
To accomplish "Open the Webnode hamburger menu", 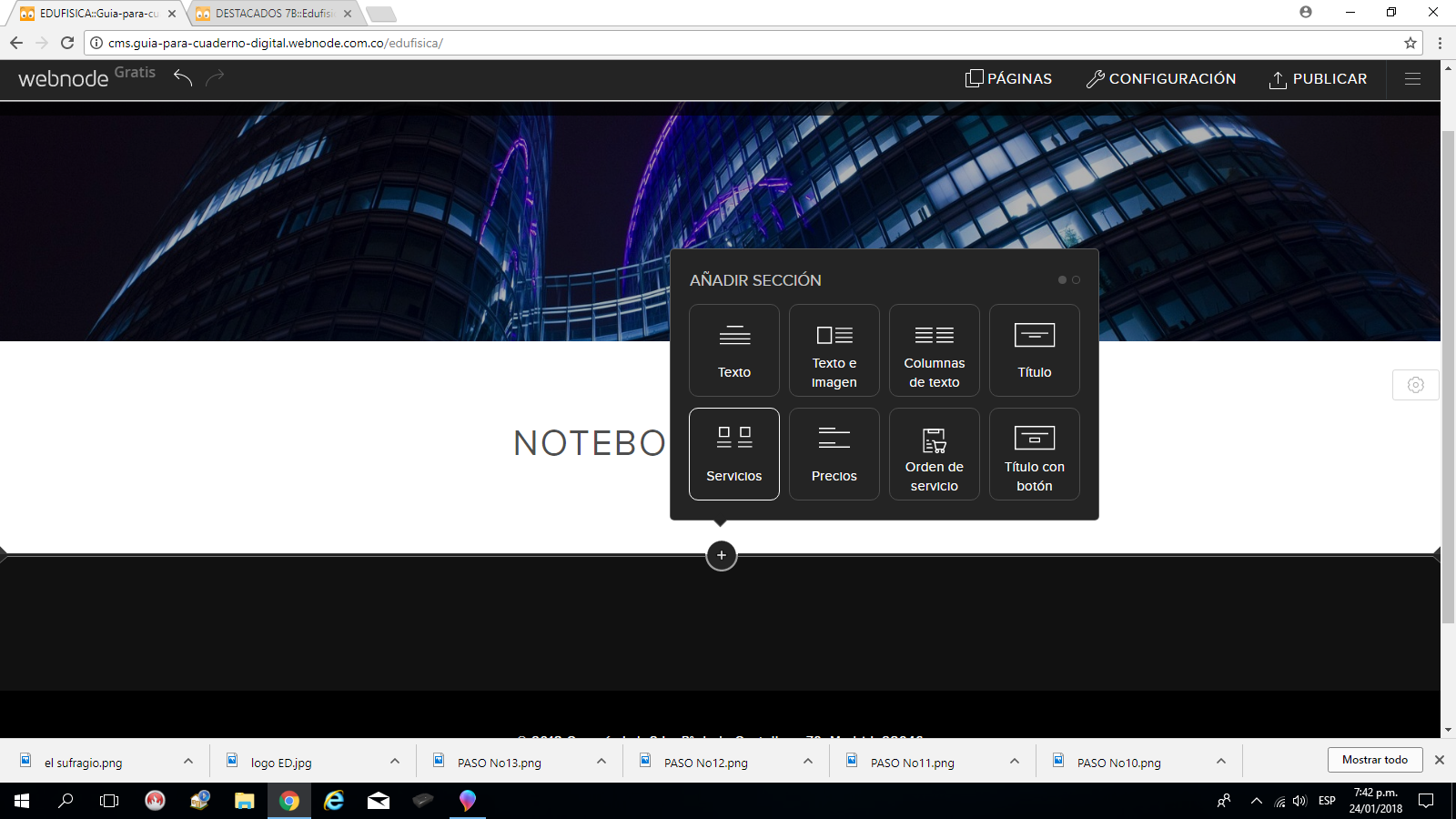I will [x=1412, y=79].
